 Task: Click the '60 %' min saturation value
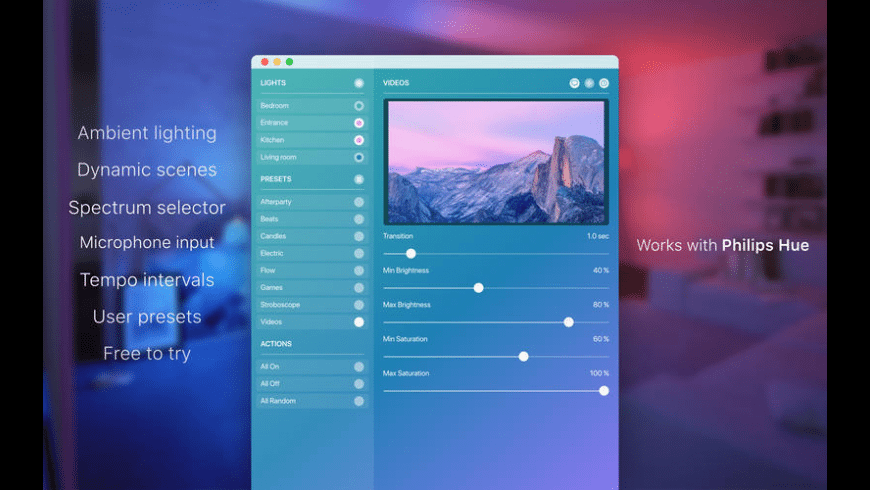pos(600,339)
